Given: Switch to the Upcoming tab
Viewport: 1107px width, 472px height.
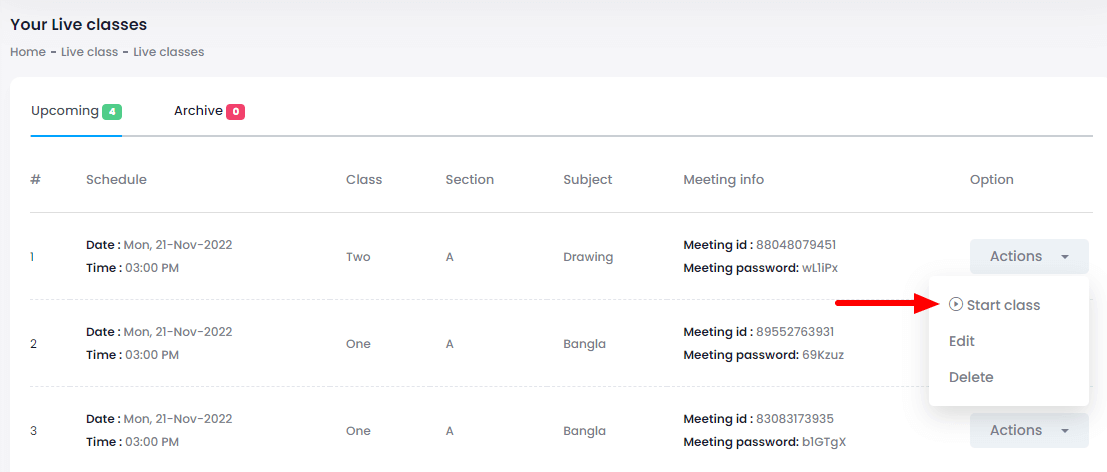Looking at the screenshot, I should (65, 111).
